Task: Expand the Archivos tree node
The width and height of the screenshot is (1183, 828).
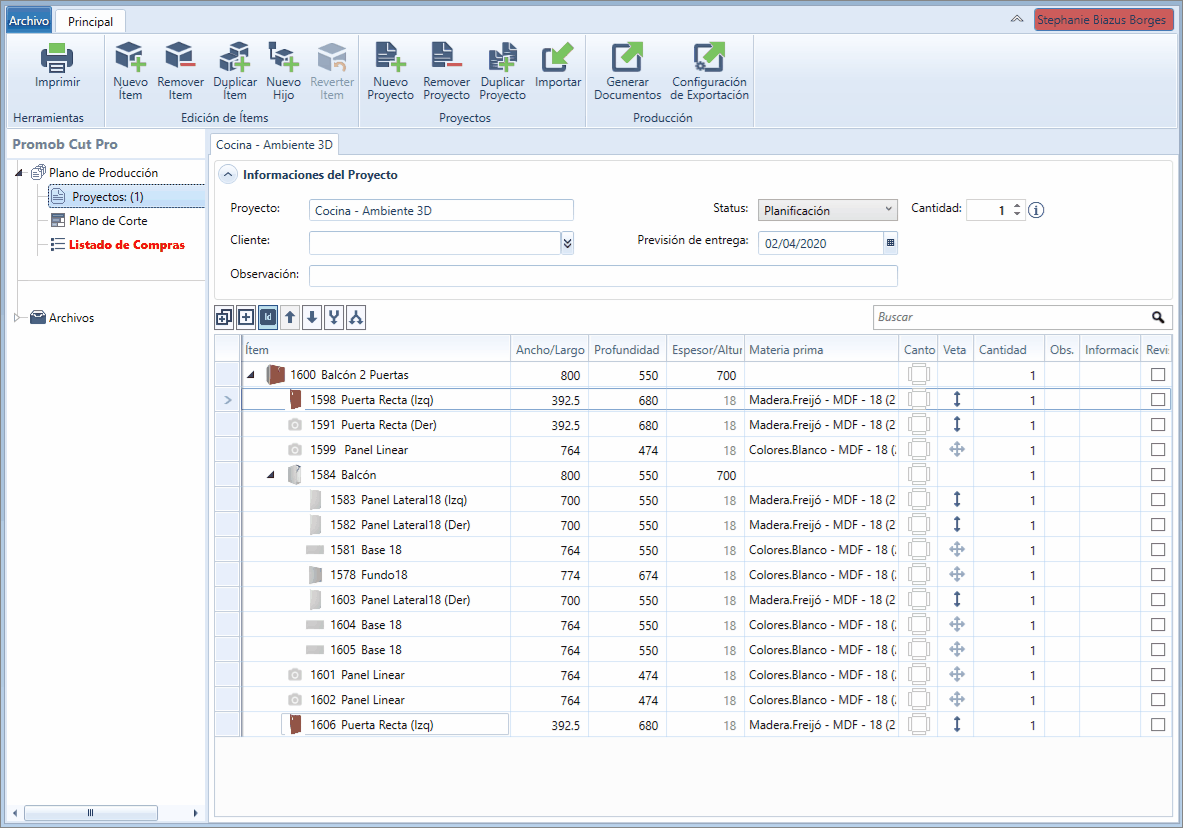Action: 17,318
